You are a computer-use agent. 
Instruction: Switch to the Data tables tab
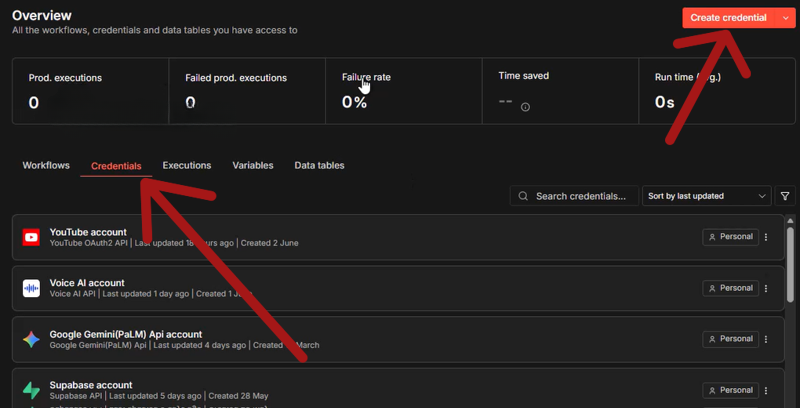tap(319, 165)
